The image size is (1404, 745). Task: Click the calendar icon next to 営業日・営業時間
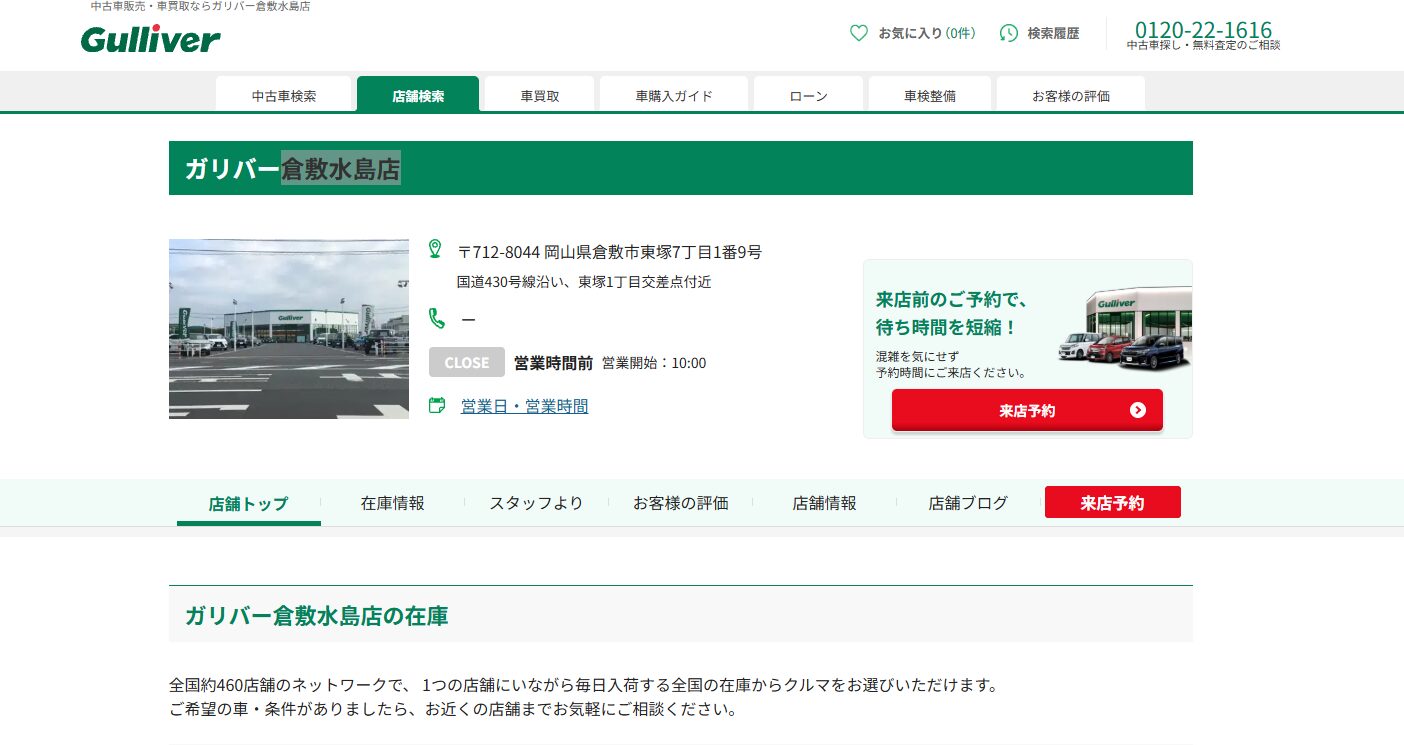[437, 405]
